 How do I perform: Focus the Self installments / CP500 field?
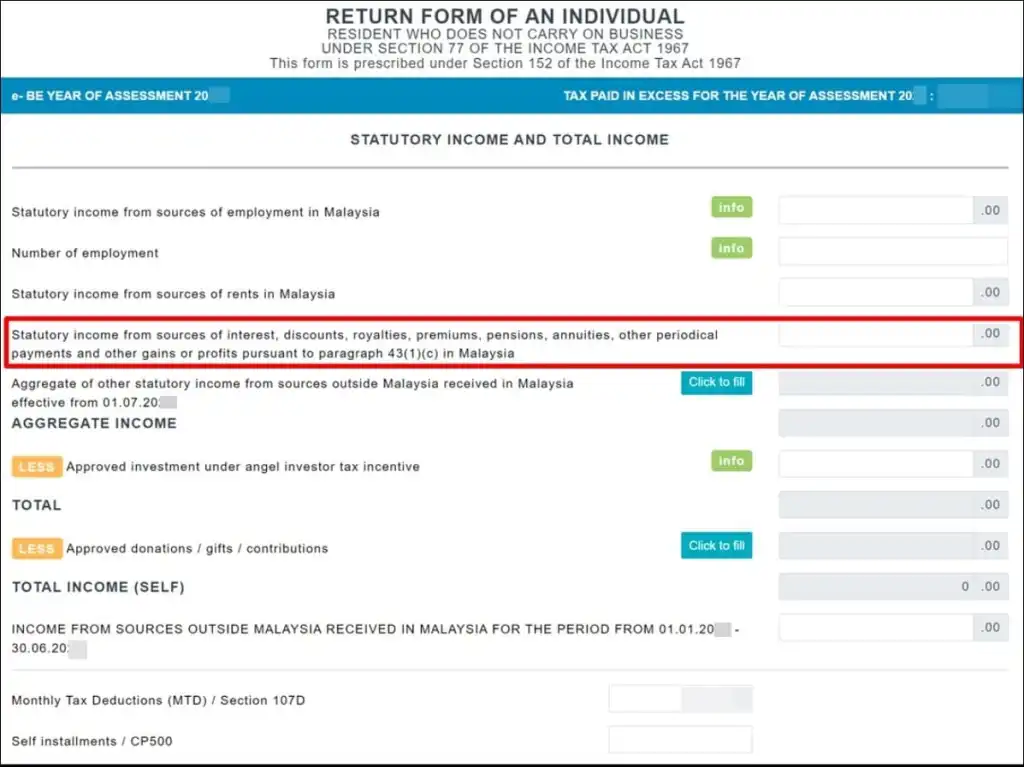pos(680,741)
